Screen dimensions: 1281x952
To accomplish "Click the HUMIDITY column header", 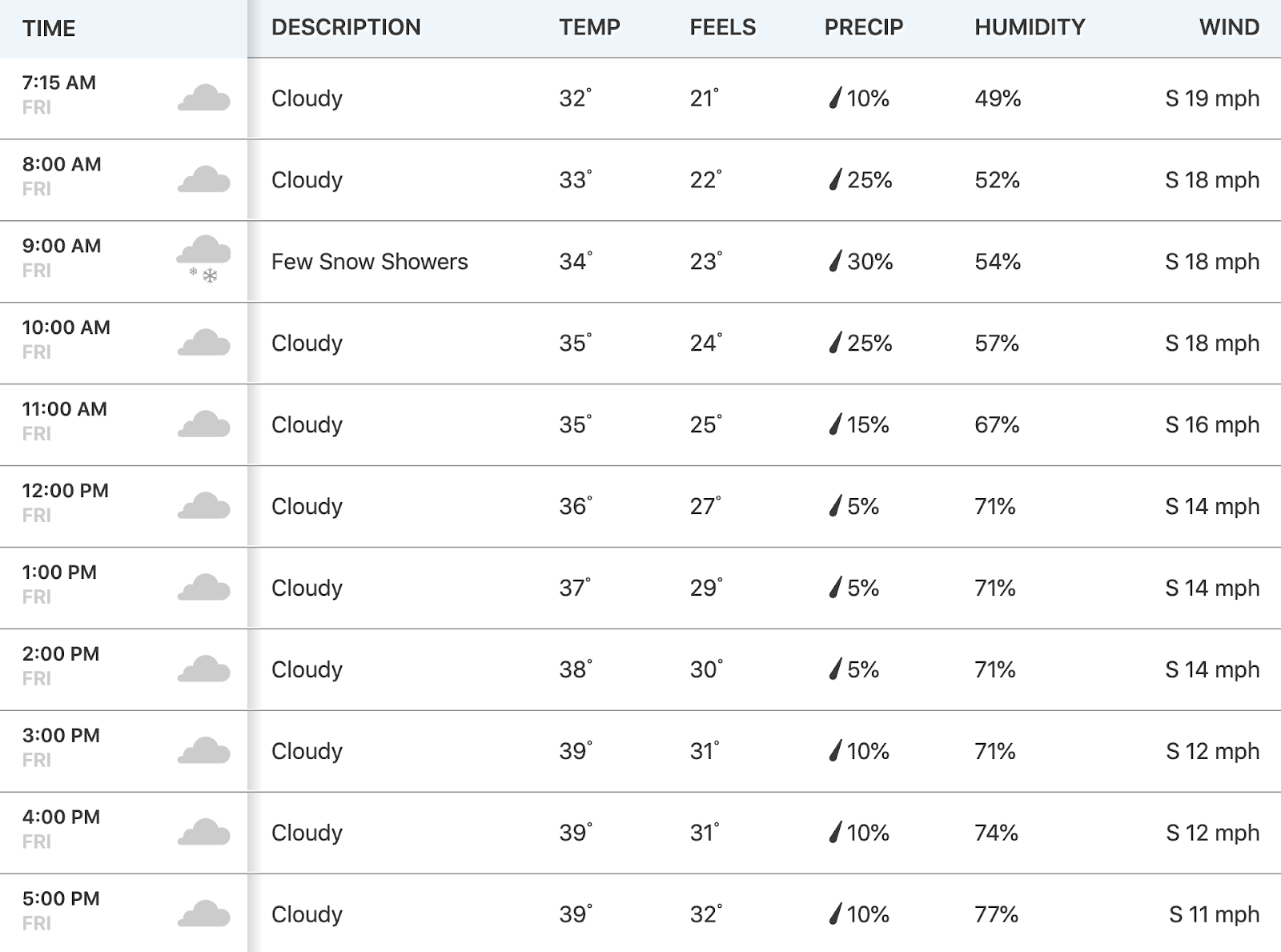I will coord(1030,27).
